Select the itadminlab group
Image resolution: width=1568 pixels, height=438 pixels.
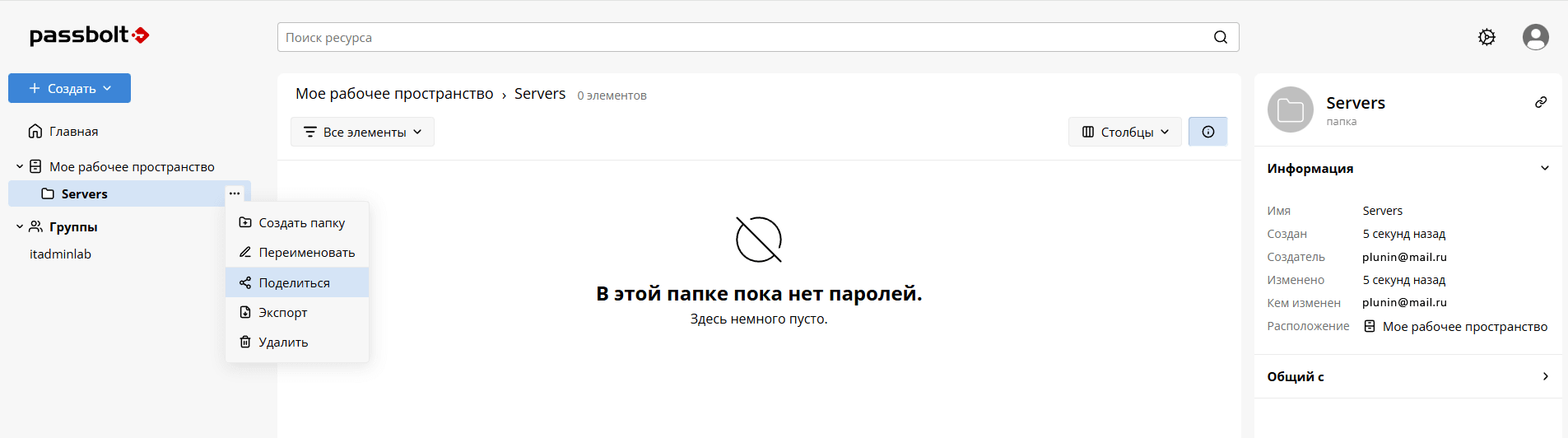[60, 254]
